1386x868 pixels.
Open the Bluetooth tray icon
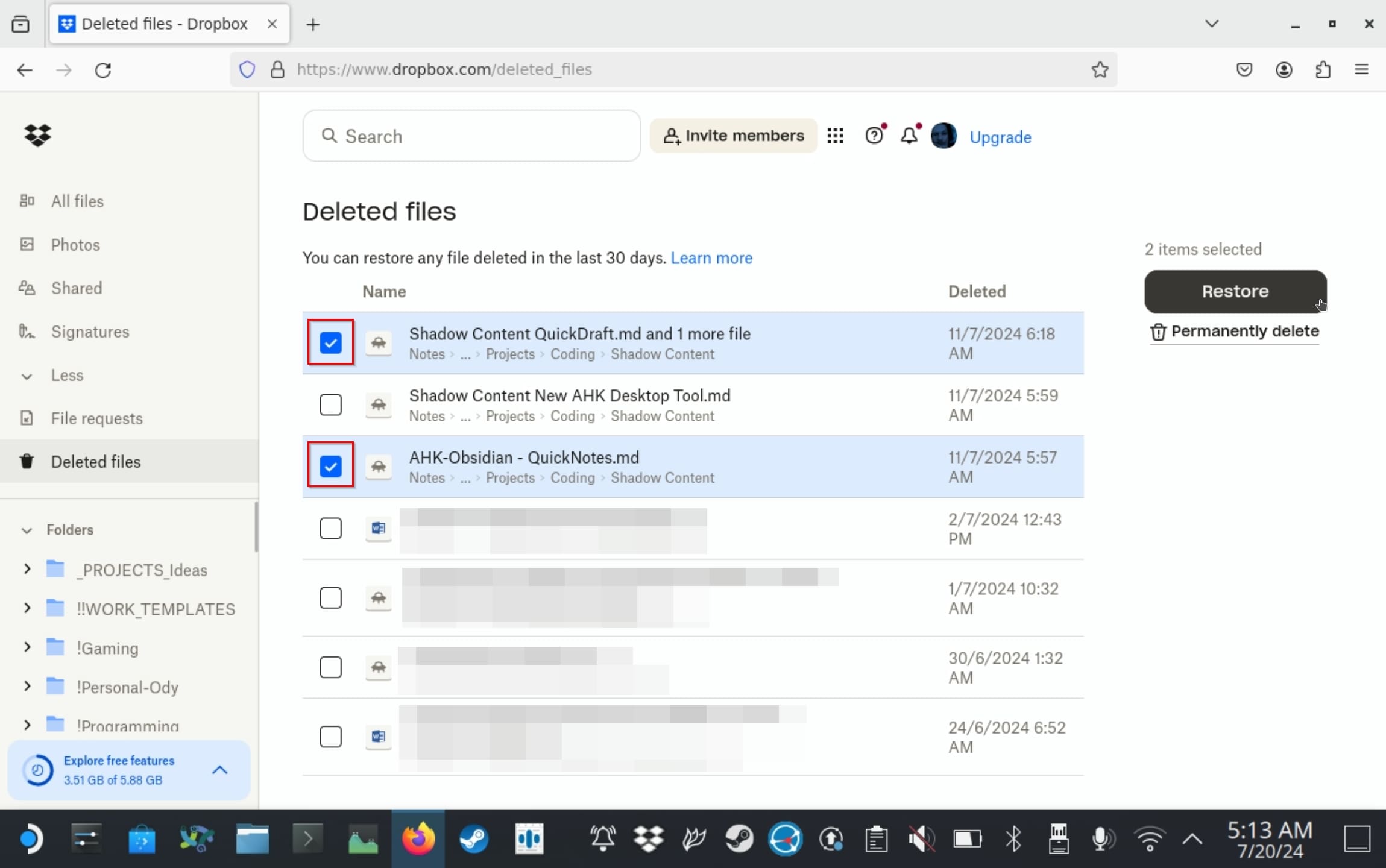pyautogui.click(x=1013, y=839)
